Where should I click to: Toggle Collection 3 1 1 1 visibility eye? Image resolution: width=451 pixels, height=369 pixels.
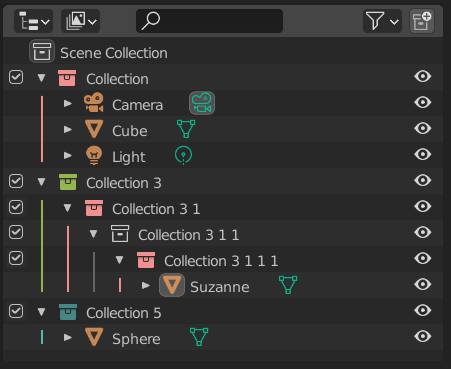[x=423, y=258]
